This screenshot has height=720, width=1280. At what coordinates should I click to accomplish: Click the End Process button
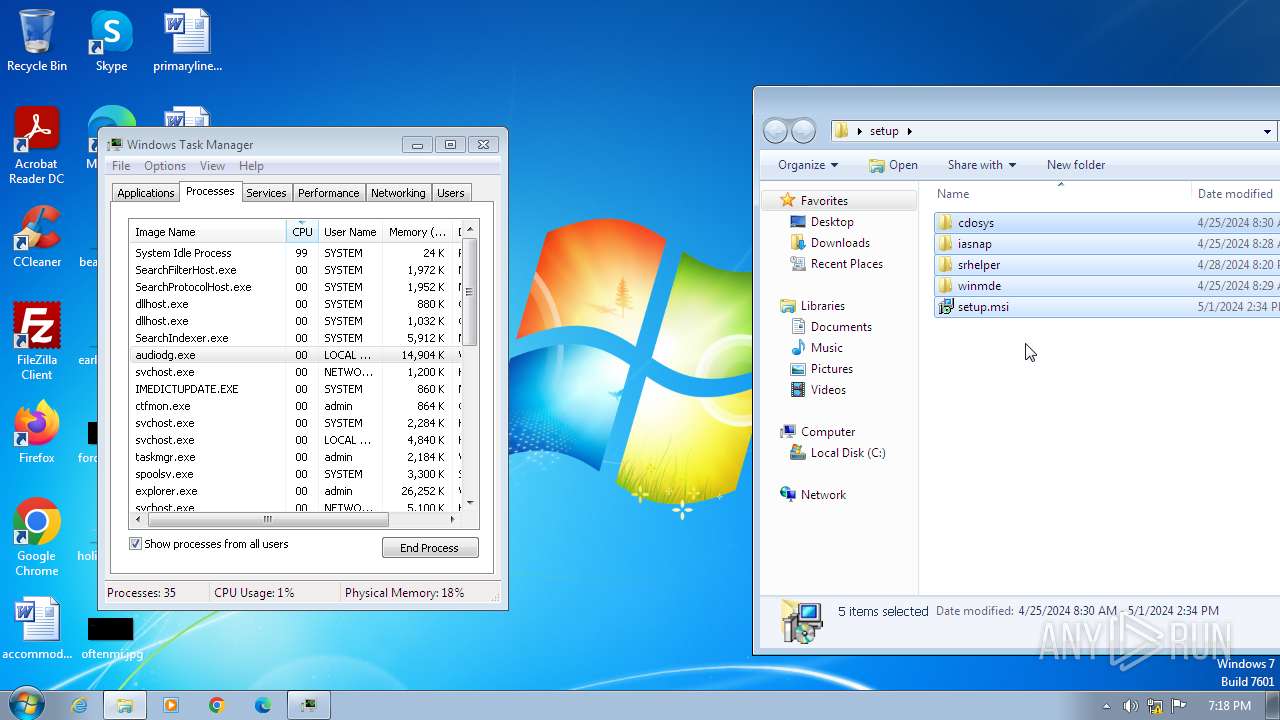[x=430, y=548]
